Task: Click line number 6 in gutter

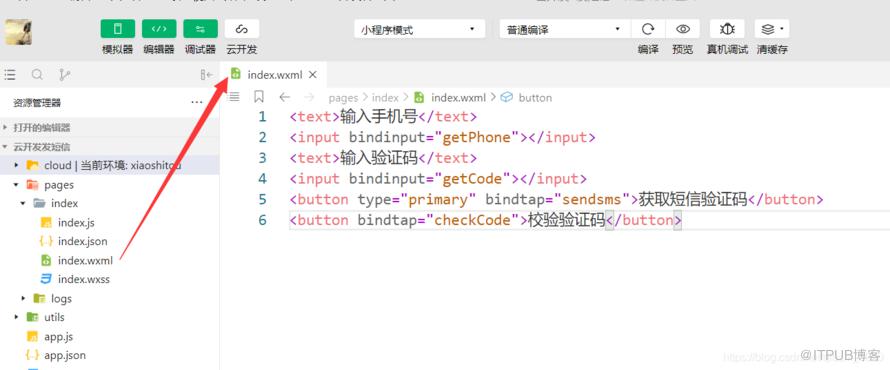Action: tap(262, 220)
